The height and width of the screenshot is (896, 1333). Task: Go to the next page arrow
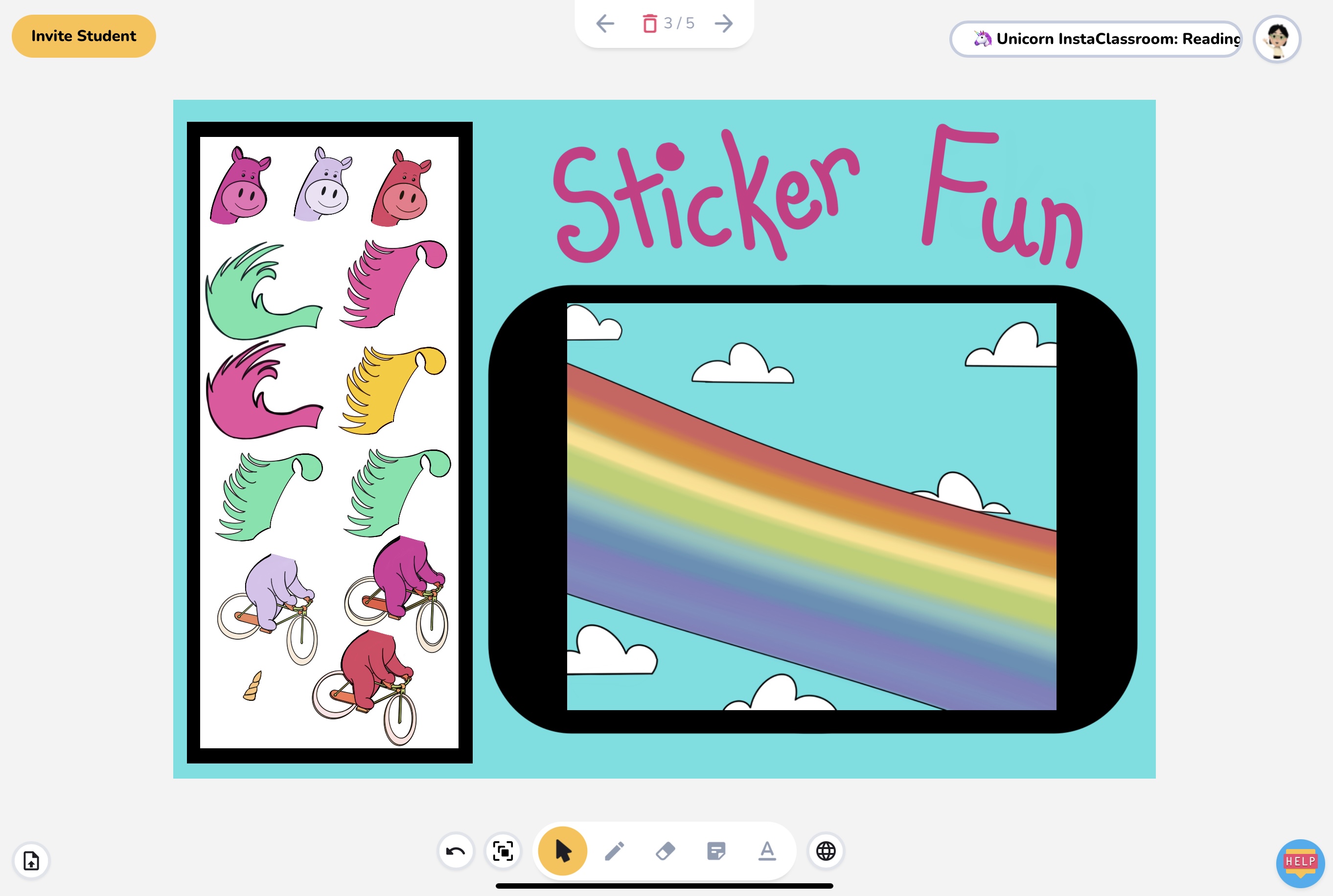coord(724,23)
